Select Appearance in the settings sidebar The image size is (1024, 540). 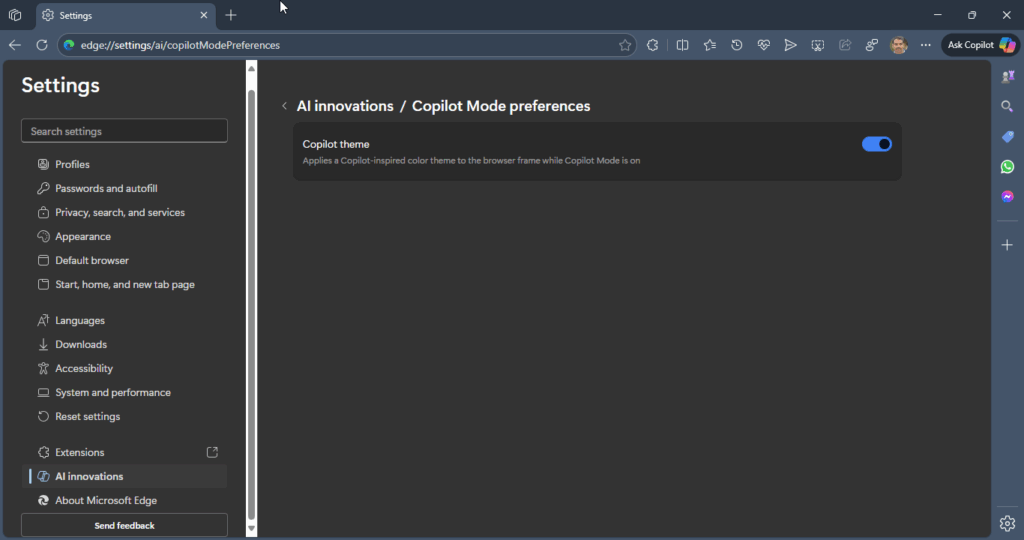click(83, 237)
